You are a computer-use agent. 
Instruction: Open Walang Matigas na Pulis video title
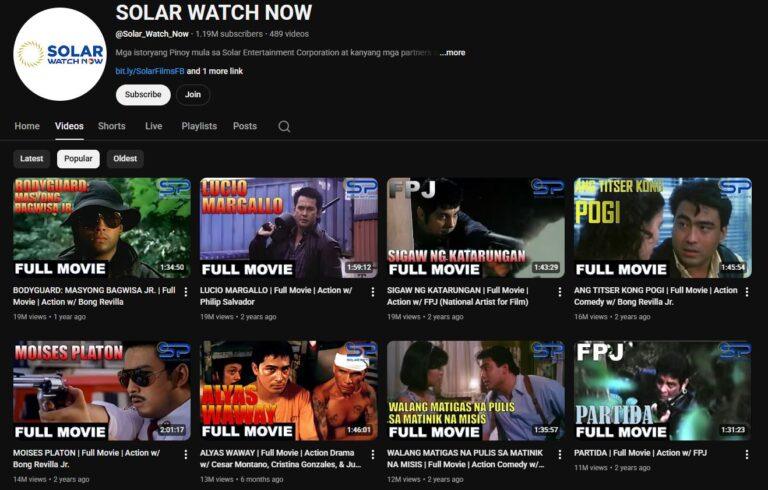point(465,459)
